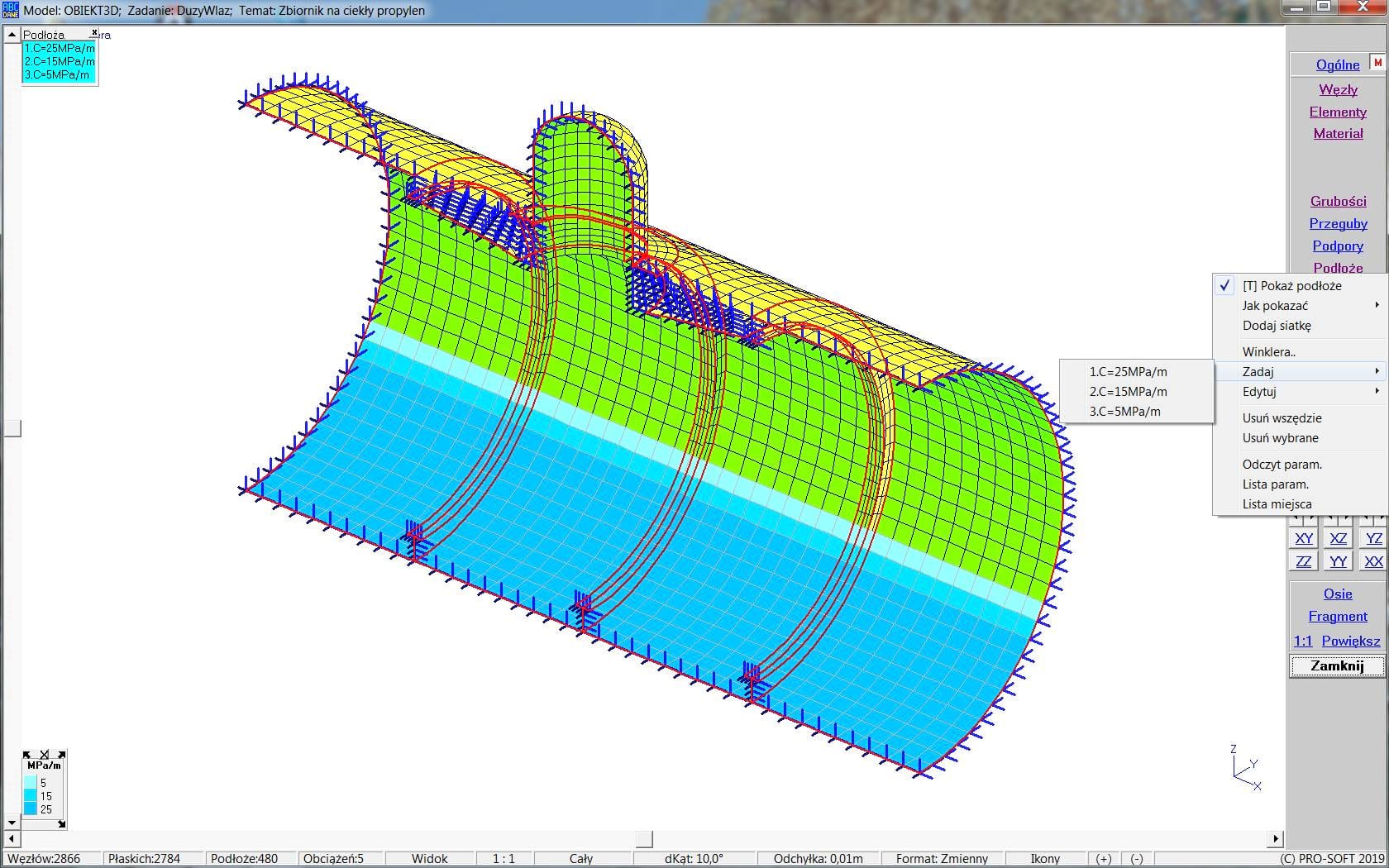Image resolution: width=1389 pixels, height=868 pixels.
Task: Select Usuń wszędzie in the context menu
Action: pos(1282,418)
